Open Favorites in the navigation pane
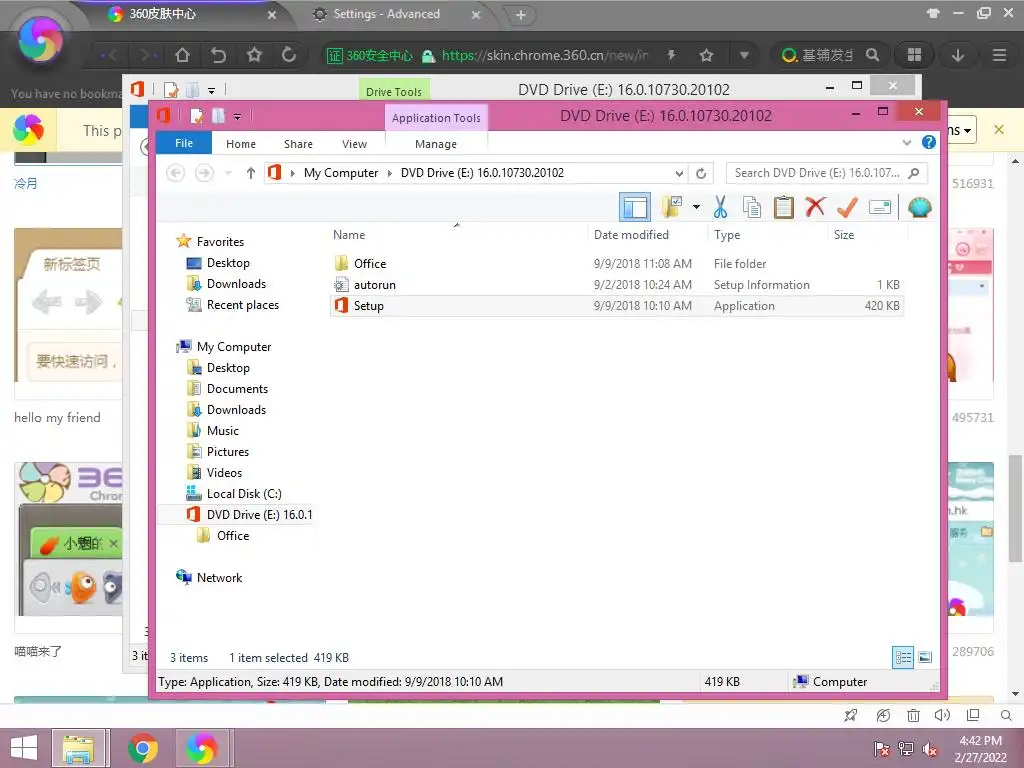 [220, 242]
